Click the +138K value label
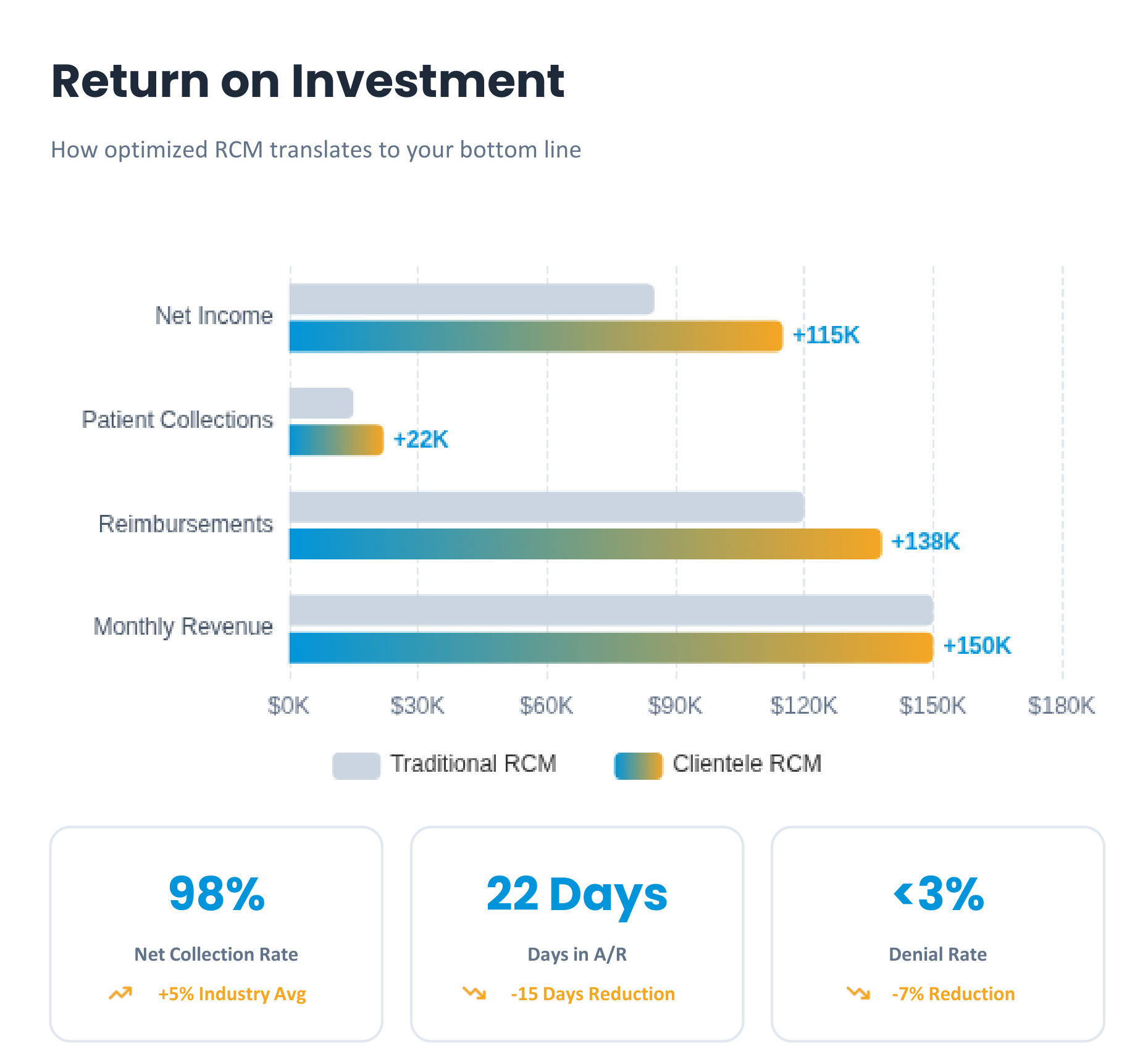1148x1057 pixels. pyautogui.click(x=925, y=541)
